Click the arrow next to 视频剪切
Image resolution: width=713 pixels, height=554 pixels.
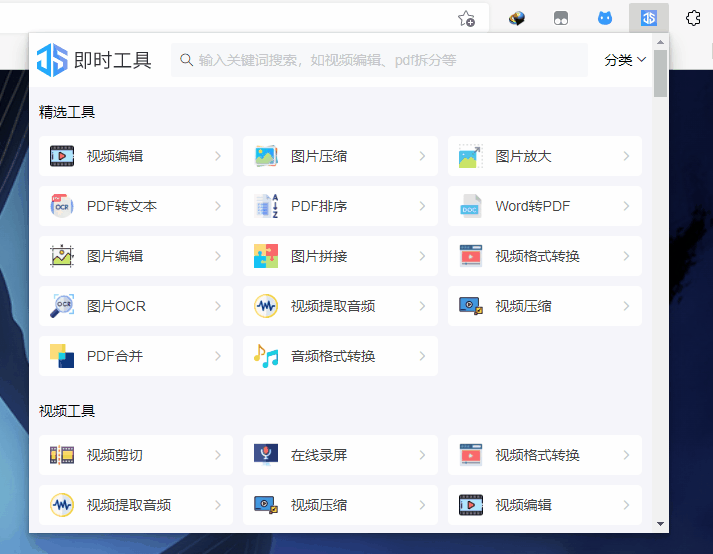point(218,455)
